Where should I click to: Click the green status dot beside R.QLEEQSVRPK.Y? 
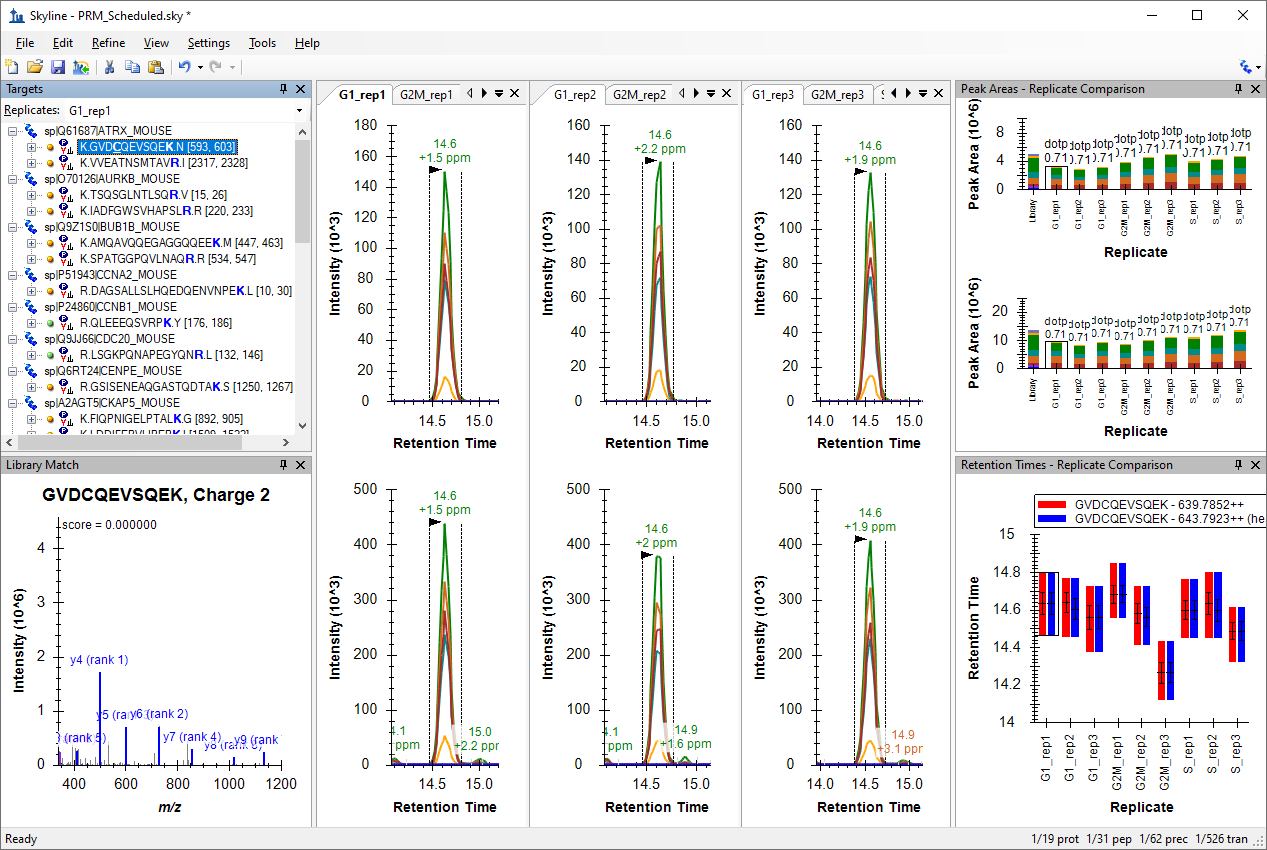point(49,323)
